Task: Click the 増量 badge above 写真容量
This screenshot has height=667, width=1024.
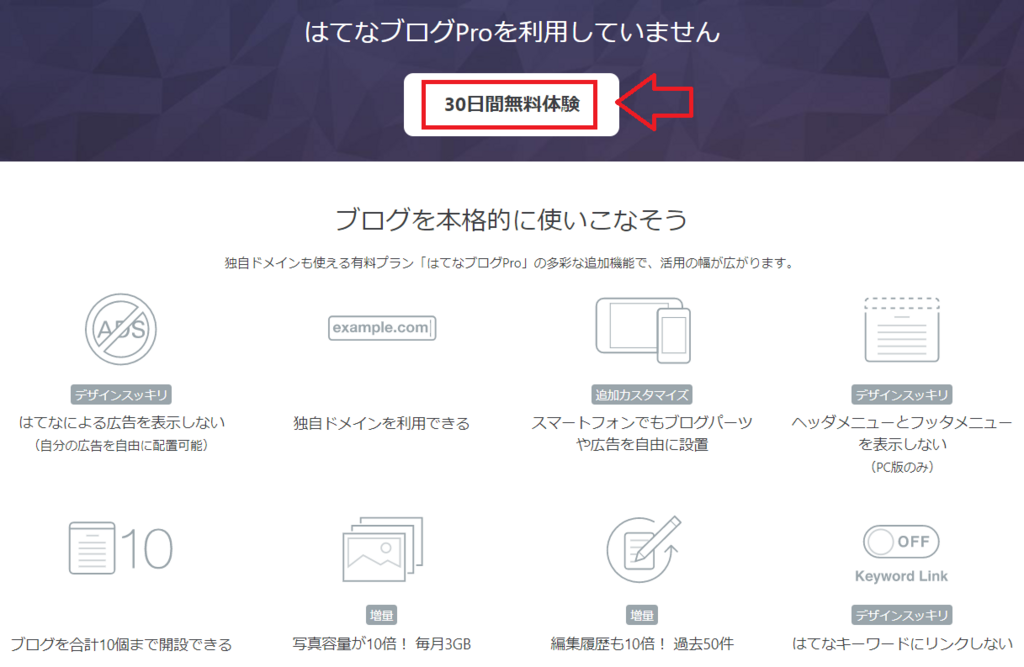Action: 381,615
